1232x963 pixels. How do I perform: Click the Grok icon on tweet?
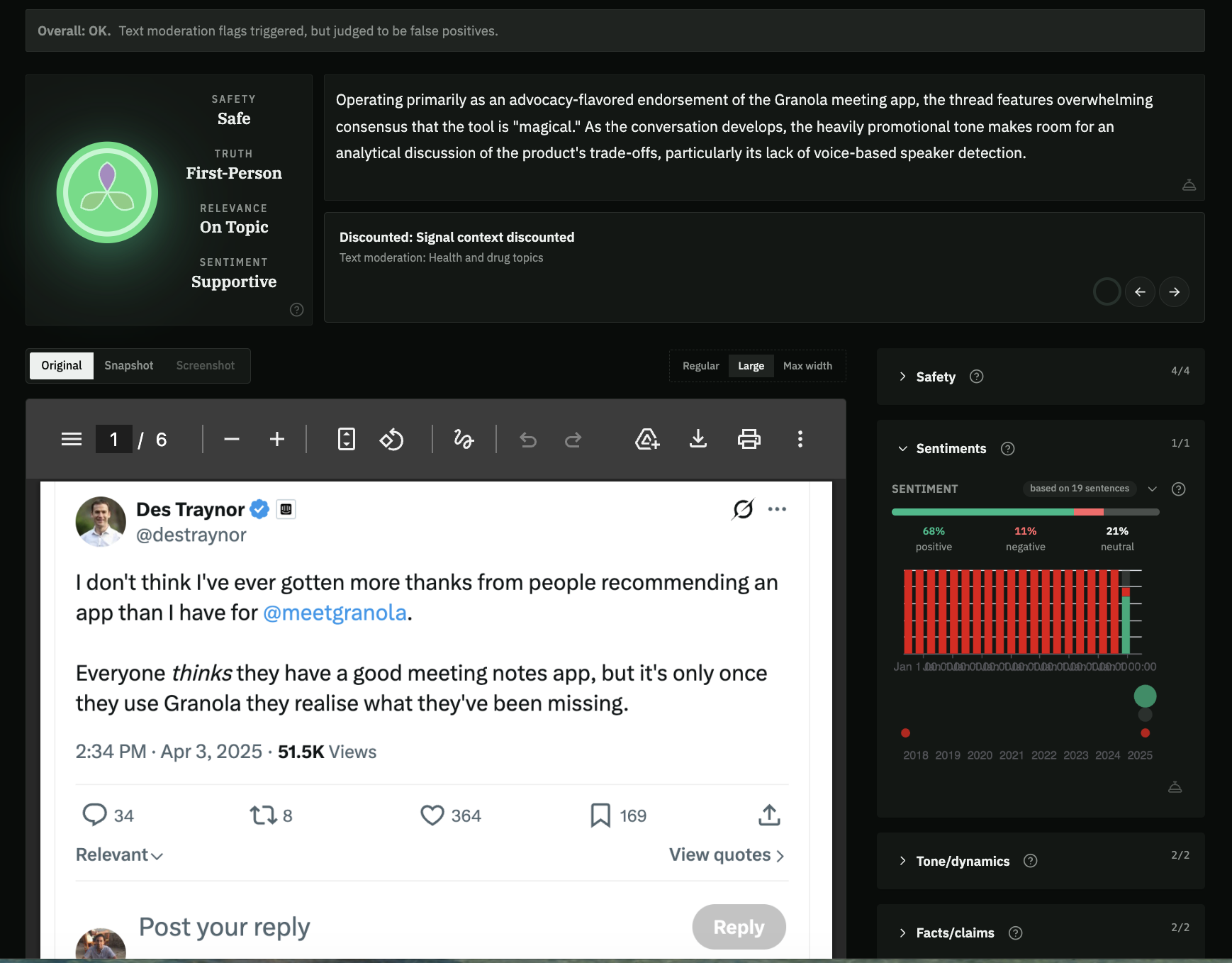click(x=743, y=509)
